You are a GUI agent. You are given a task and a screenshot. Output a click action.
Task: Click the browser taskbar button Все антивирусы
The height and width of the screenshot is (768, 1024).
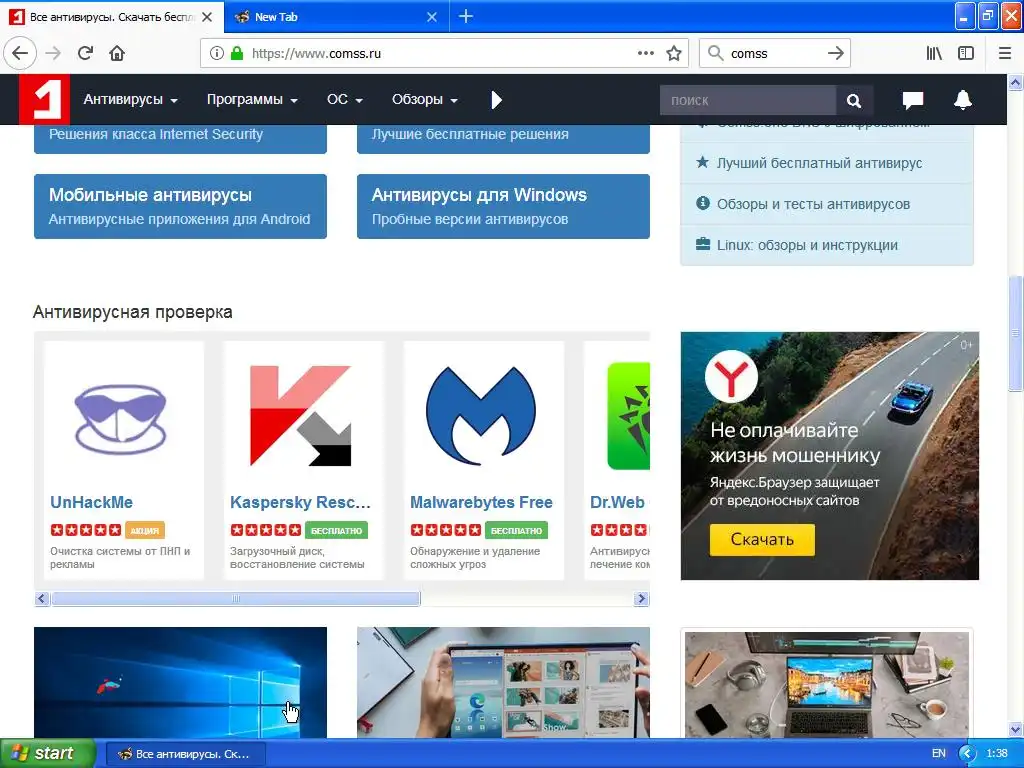[185, 754]
